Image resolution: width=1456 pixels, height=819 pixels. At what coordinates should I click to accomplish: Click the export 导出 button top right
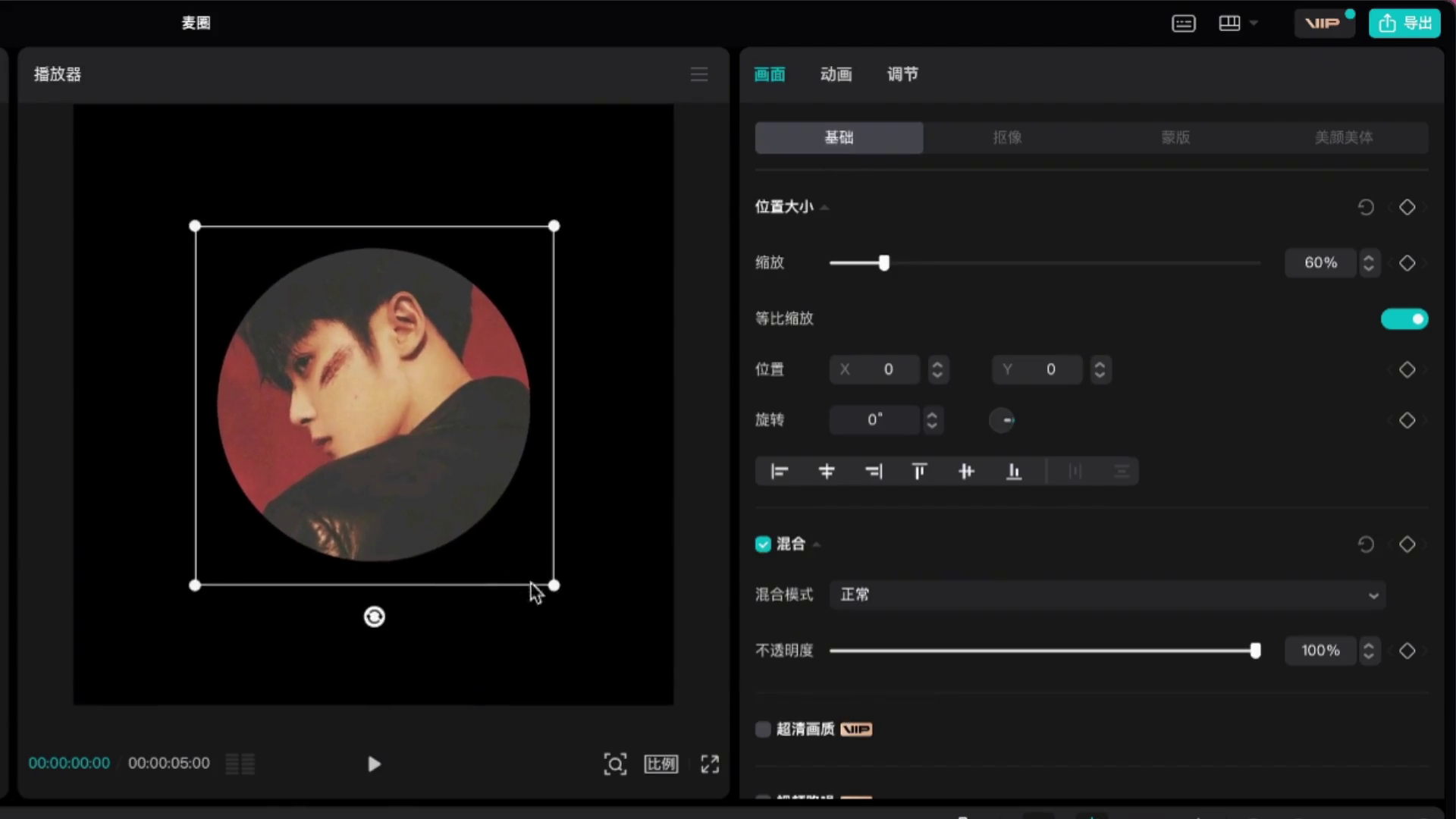coord(1405,22)
